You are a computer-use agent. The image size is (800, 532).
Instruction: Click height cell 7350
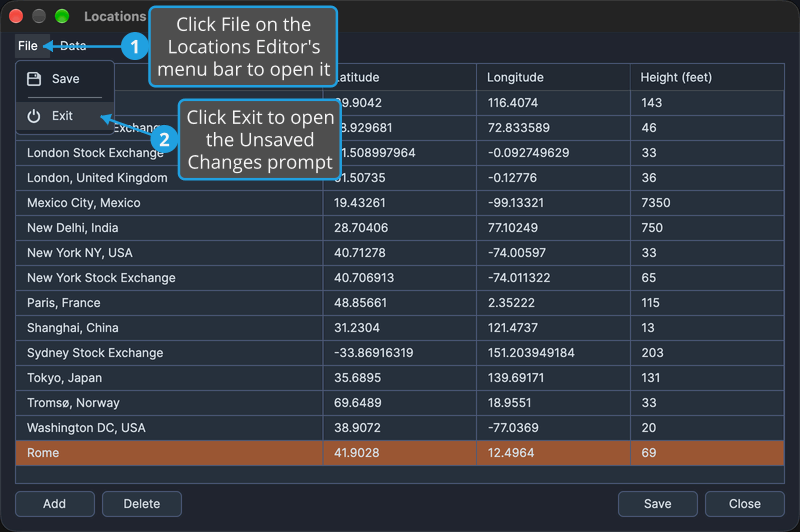[707, 203]
